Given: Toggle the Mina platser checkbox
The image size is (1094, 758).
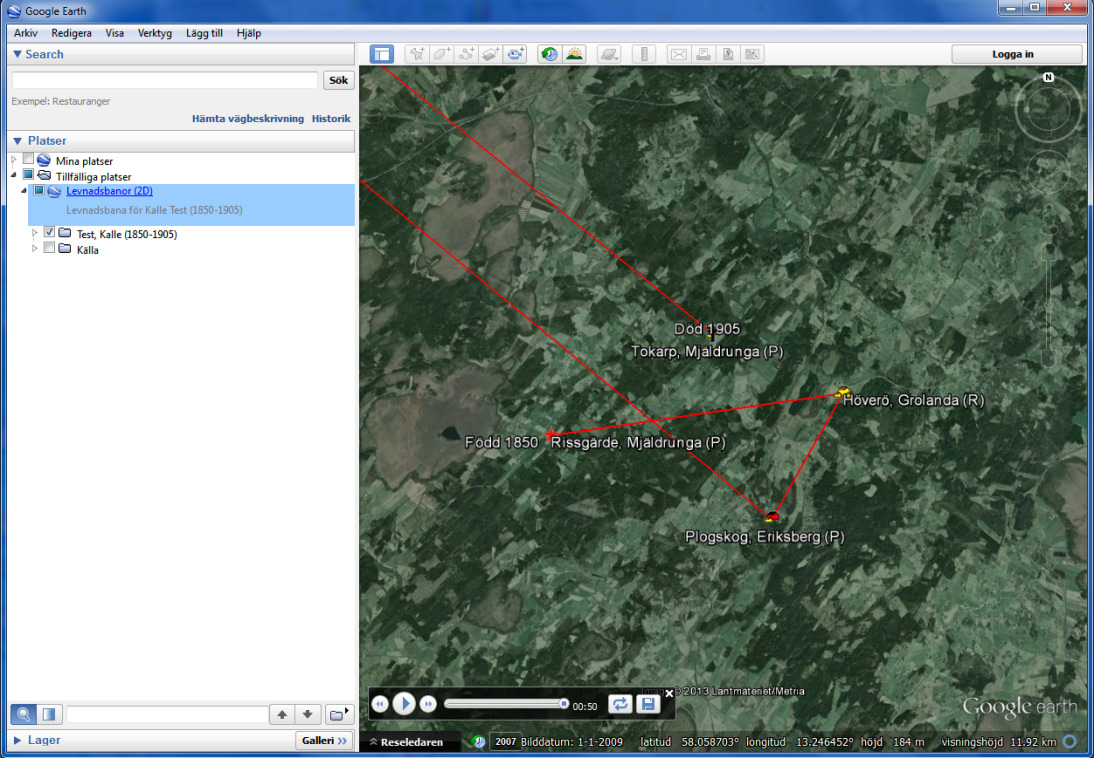Looking at the screenshot, I should (x=28, y=159).
